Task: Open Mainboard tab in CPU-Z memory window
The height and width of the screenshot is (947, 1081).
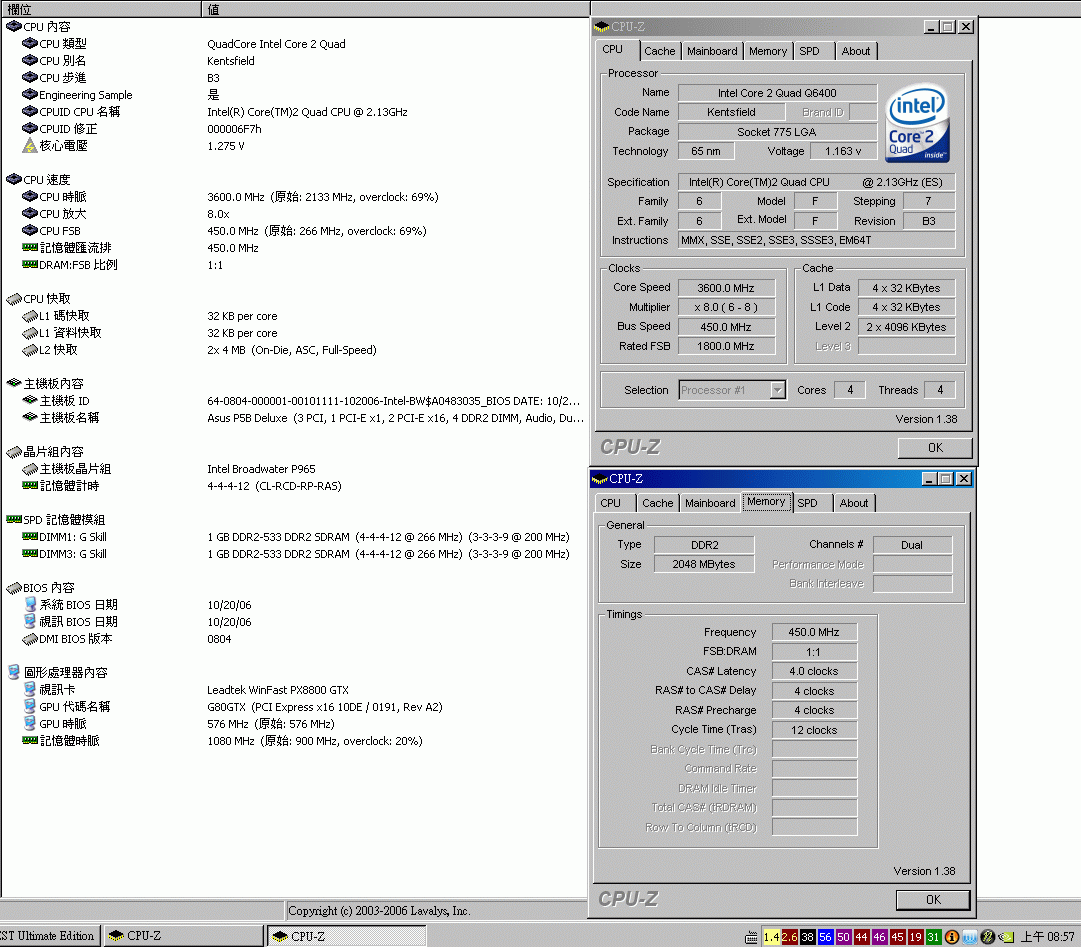Action: (x=710, y=503)
